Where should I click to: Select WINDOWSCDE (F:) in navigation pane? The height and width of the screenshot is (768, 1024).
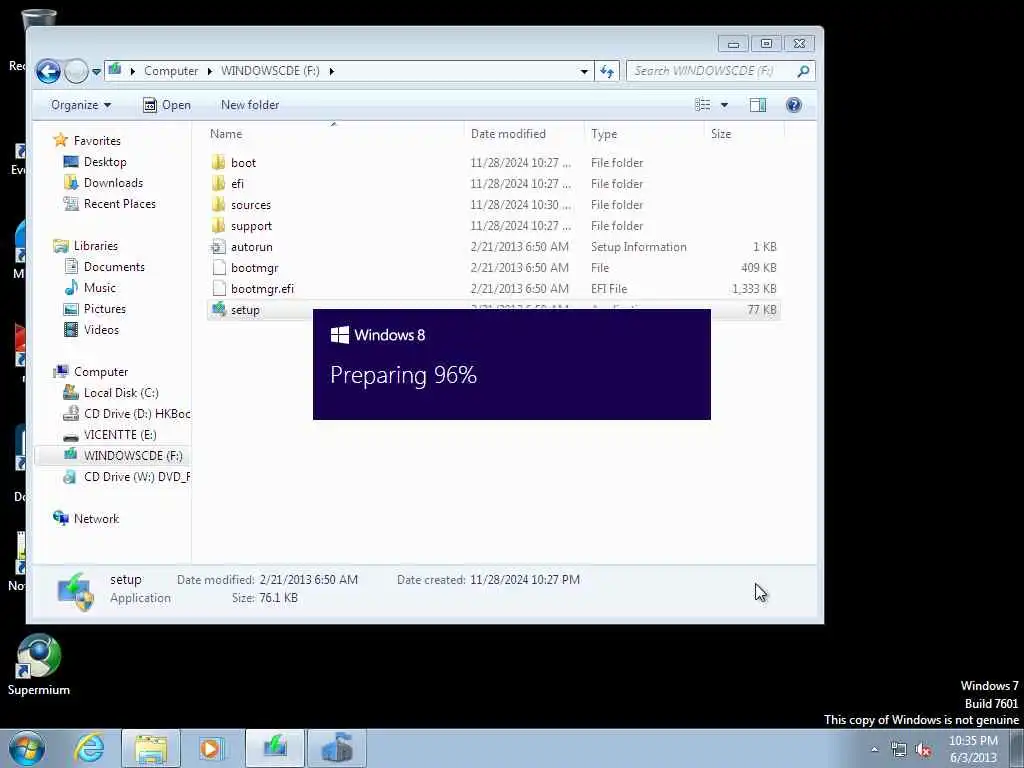pos(133,456)
